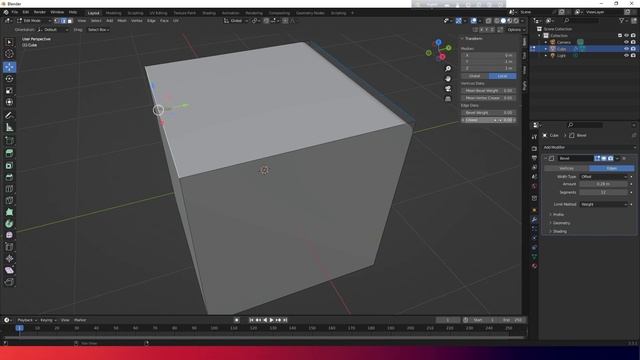Select the Rip Region tool
640x360 pixels.
pyautogui.click(x=9, y=282)
